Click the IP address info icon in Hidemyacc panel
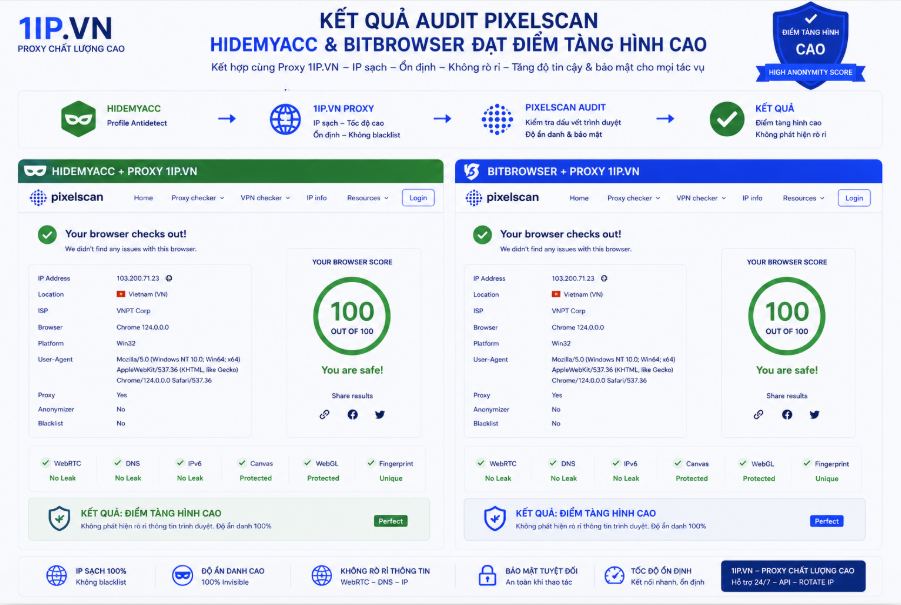 point(169,278)
